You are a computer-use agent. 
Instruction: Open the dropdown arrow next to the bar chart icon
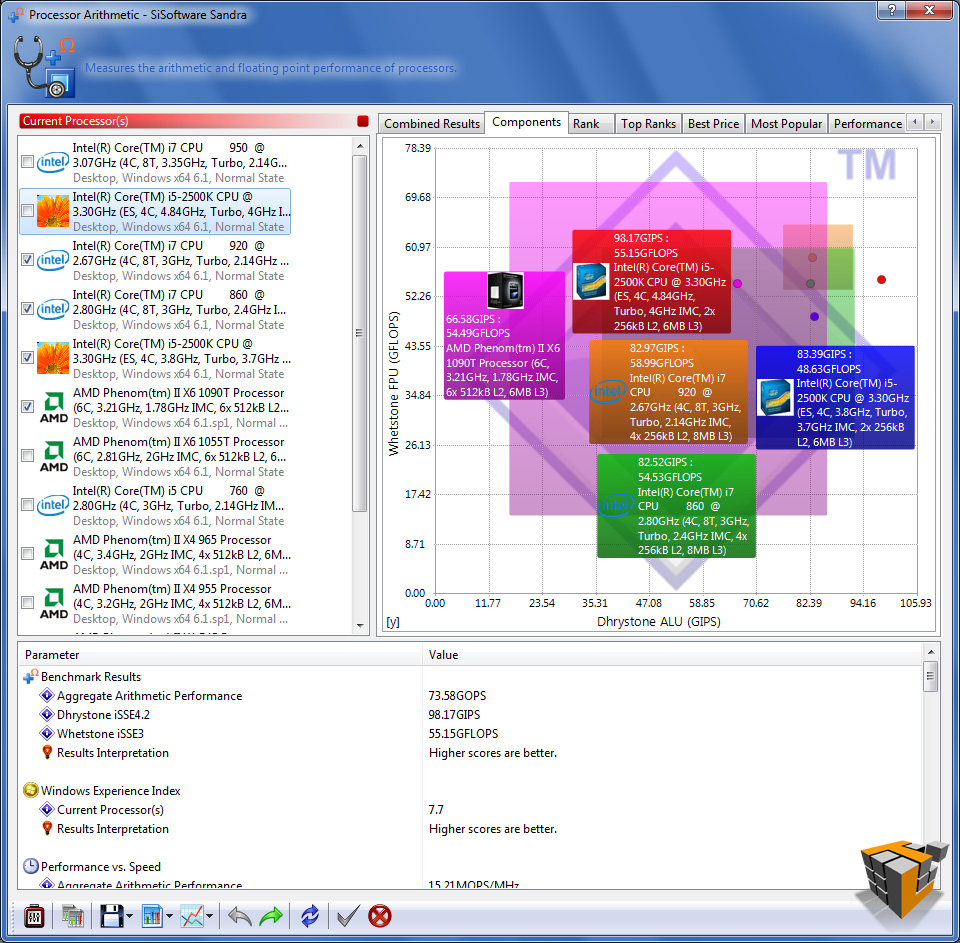169,917
